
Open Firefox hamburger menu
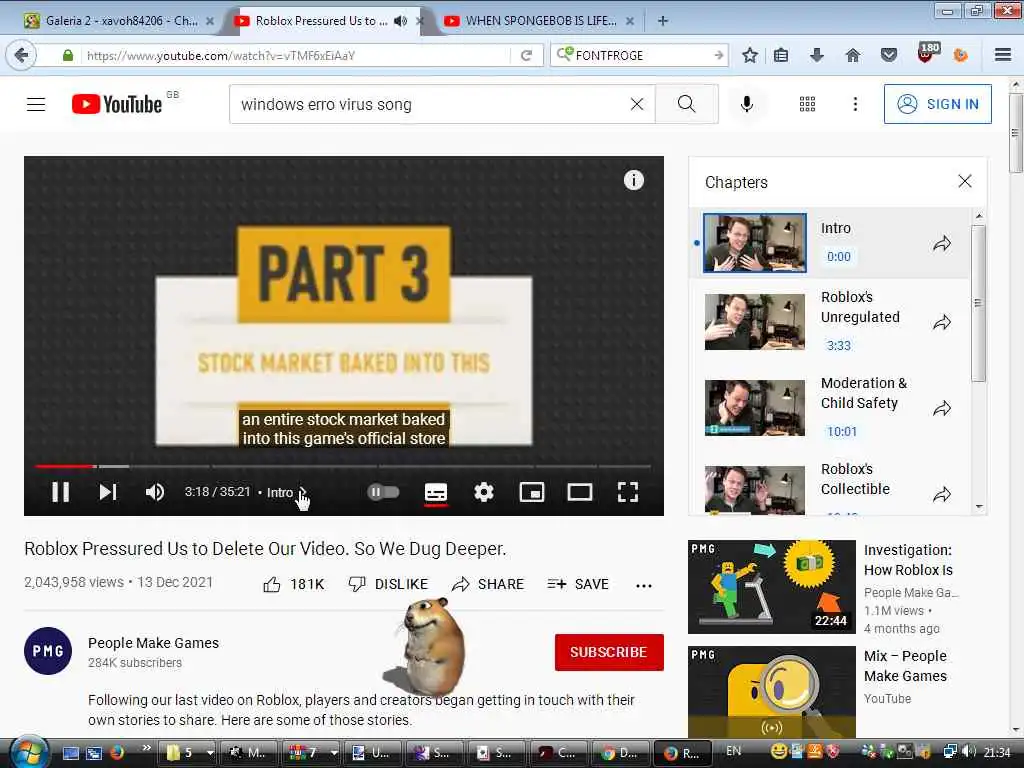coord(1003,56)
